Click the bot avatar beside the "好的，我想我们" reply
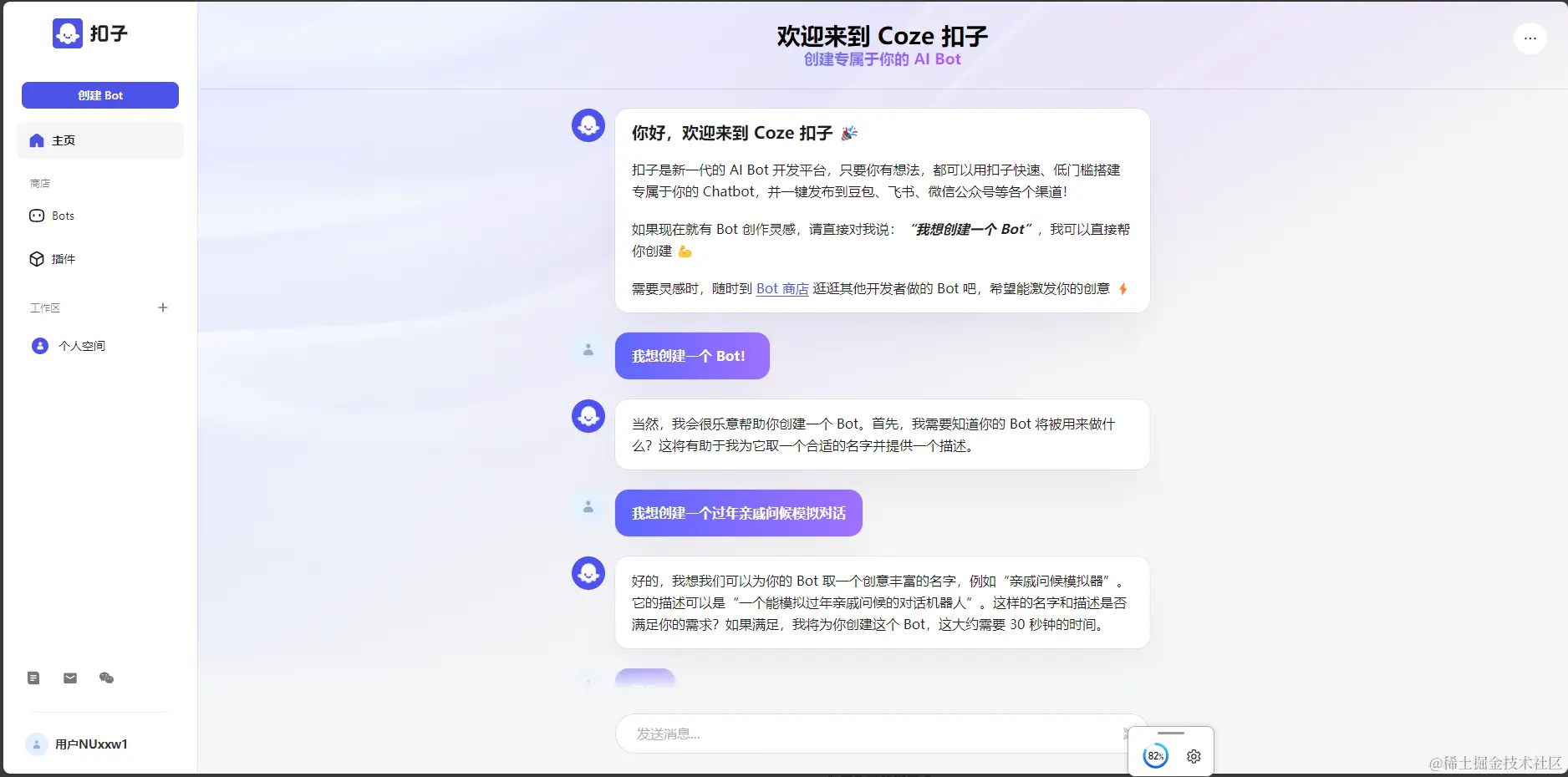Image resolution: width=1568 pixels, height=777 pixels. click(588, 573)
